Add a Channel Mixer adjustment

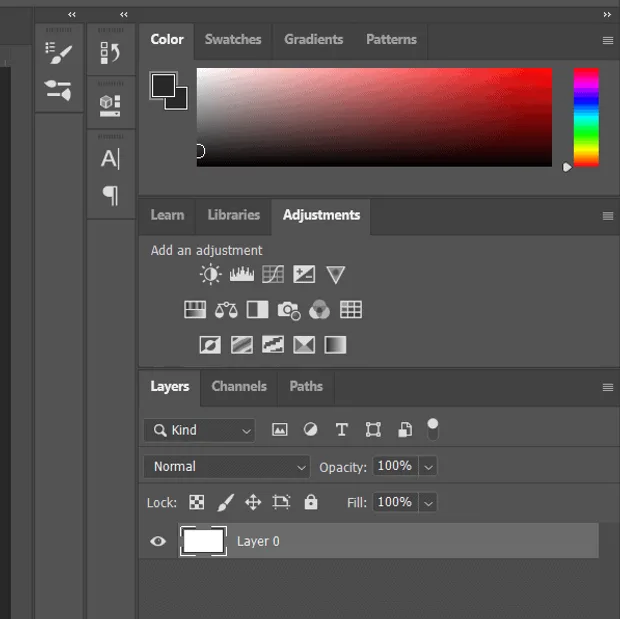pos(319,310)
